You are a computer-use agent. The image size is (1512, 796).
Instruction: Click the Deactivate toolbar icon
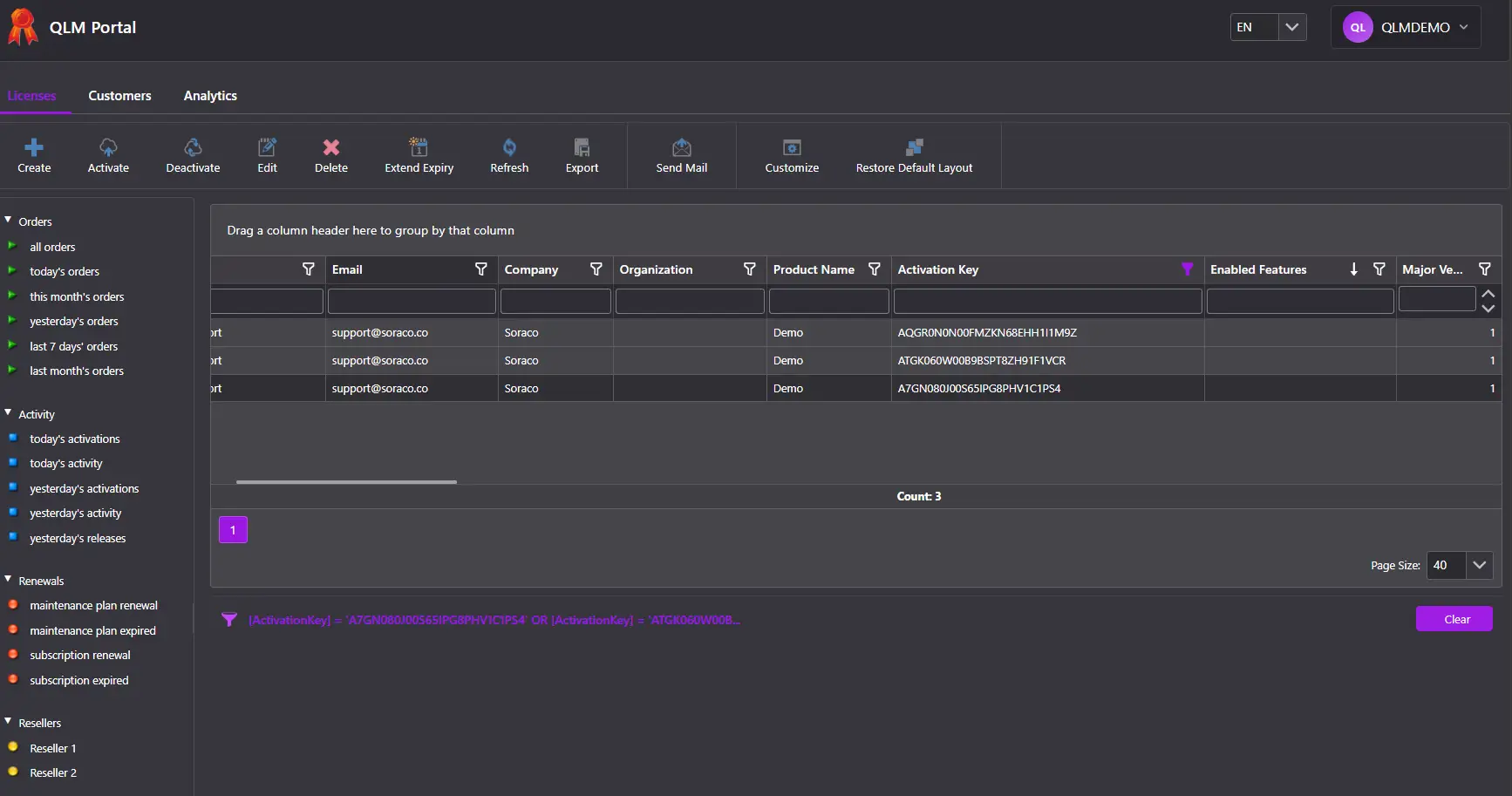coord(193,147)
